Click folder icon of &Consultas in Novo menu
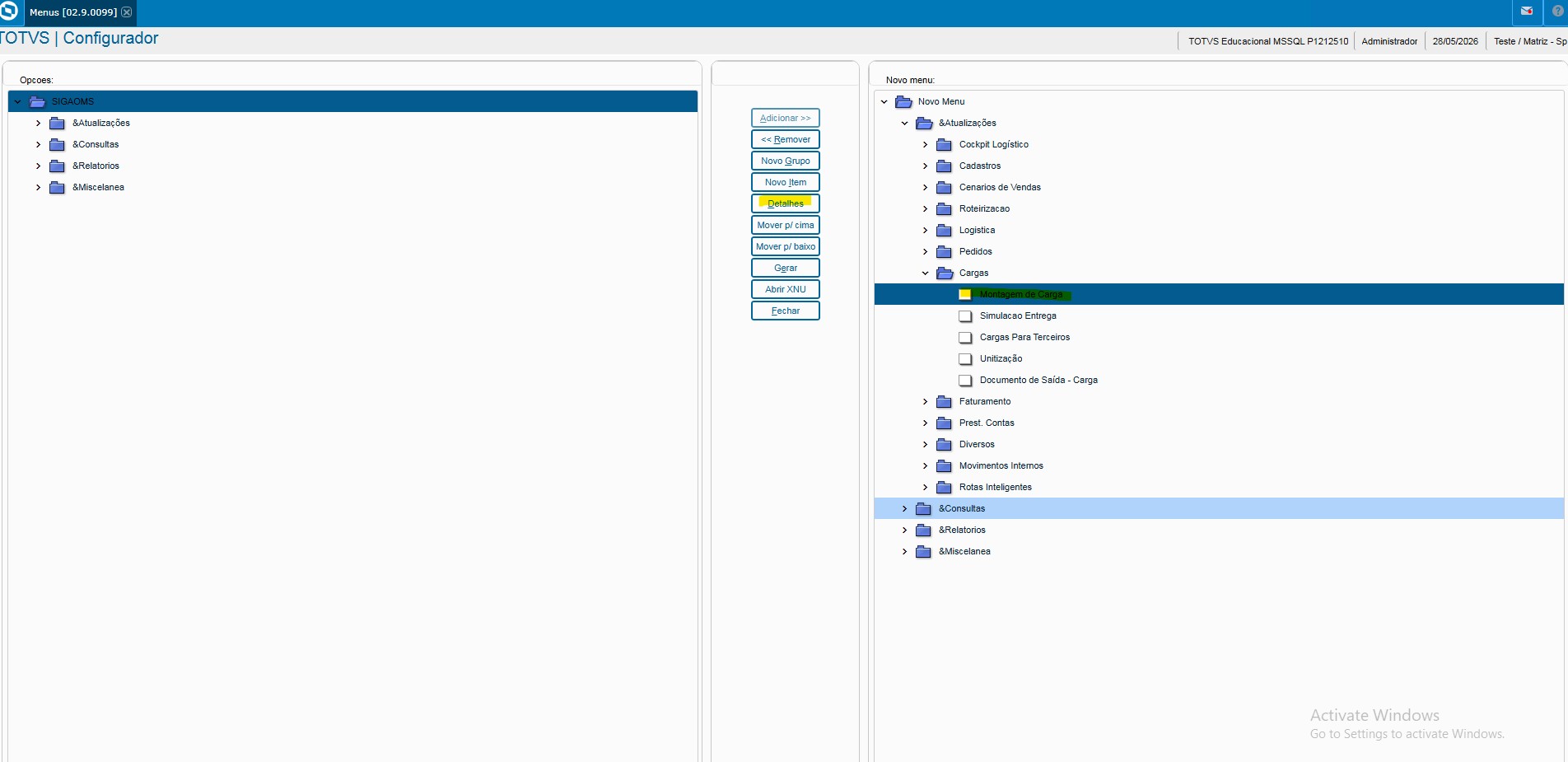 tap(923, 508)
